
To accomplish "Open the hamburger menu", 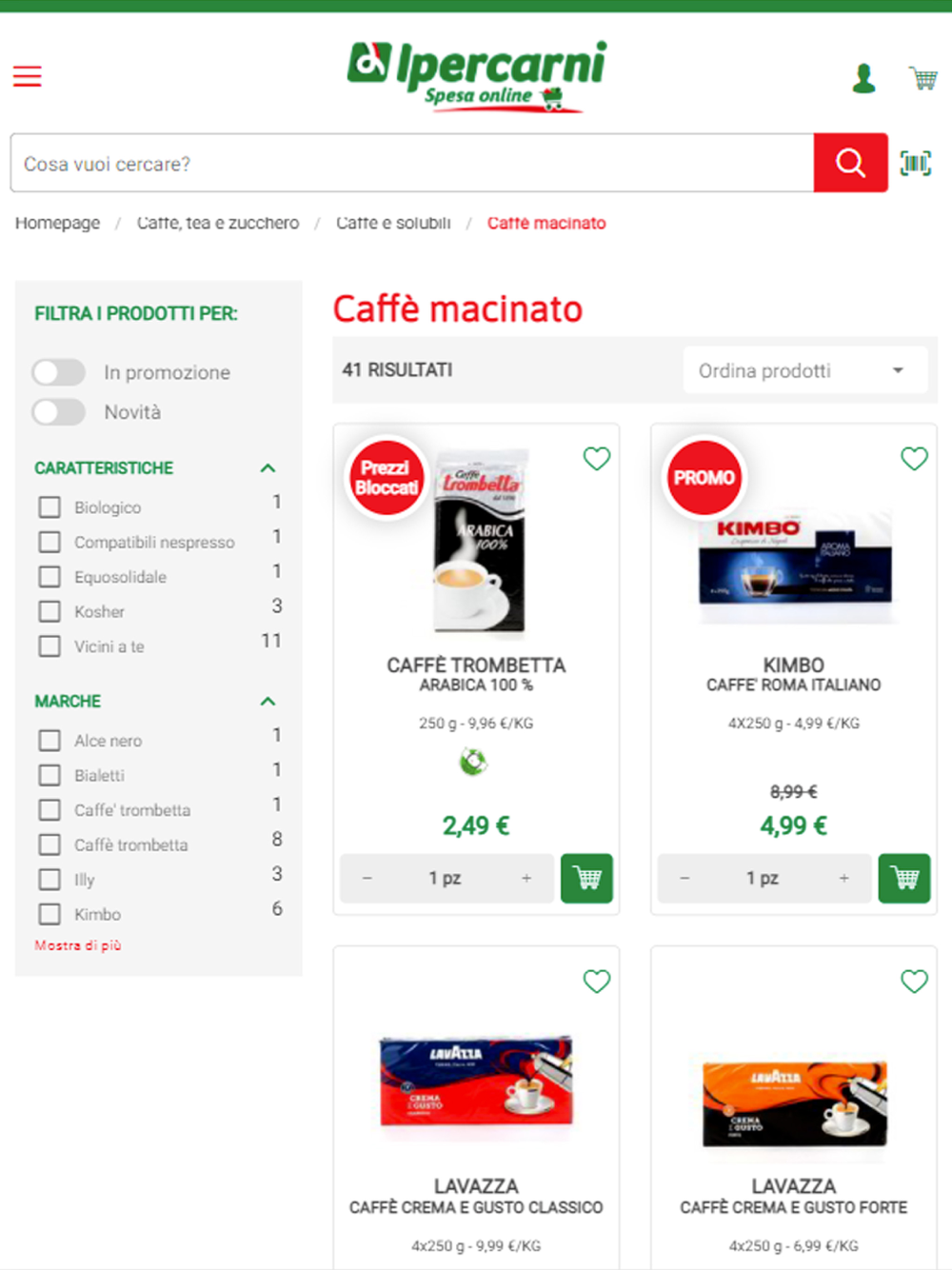I will pos(27,76).
